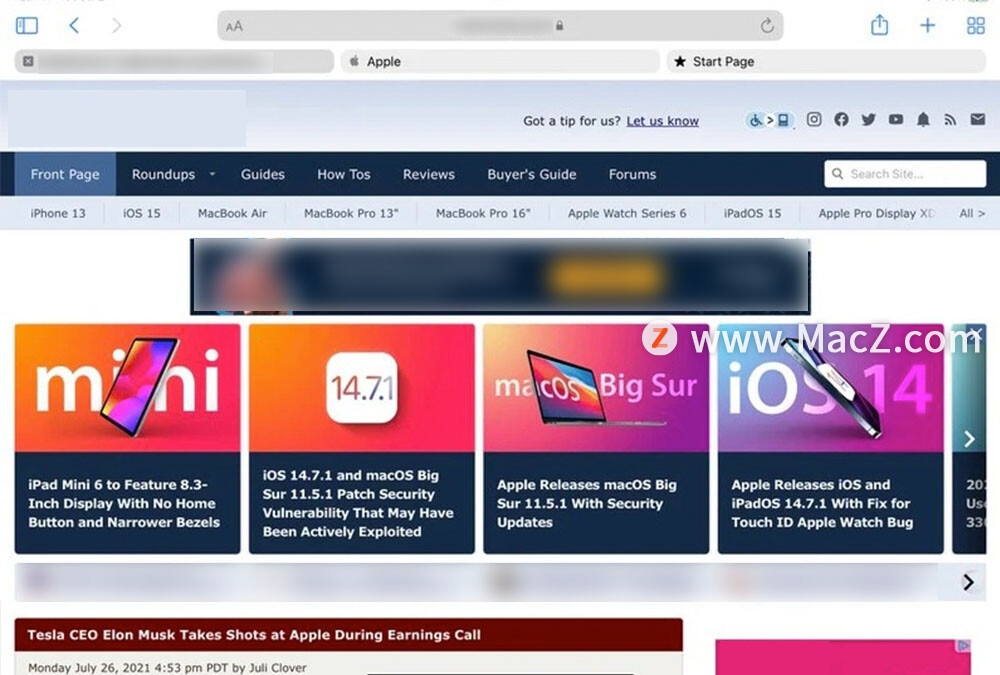This screenshot has width=1000, height=675.
Task: Open the Twitter social icon
Action: [x=868, y=119]
